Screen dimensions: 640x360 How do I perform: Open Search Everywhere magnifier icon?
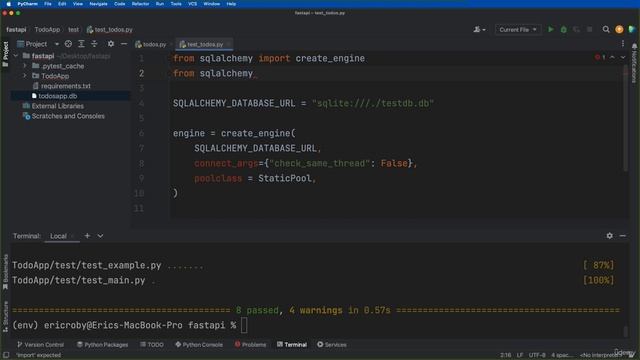(x=606, y=29)
